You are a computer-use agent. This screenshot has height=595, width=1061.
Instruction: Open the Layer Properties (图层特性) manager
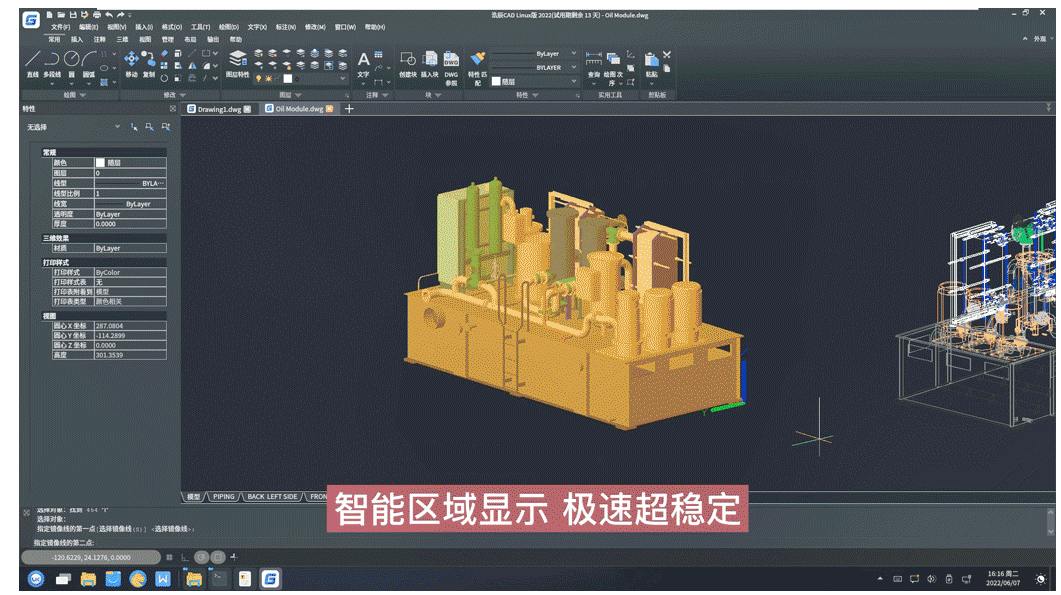point(238,60)
